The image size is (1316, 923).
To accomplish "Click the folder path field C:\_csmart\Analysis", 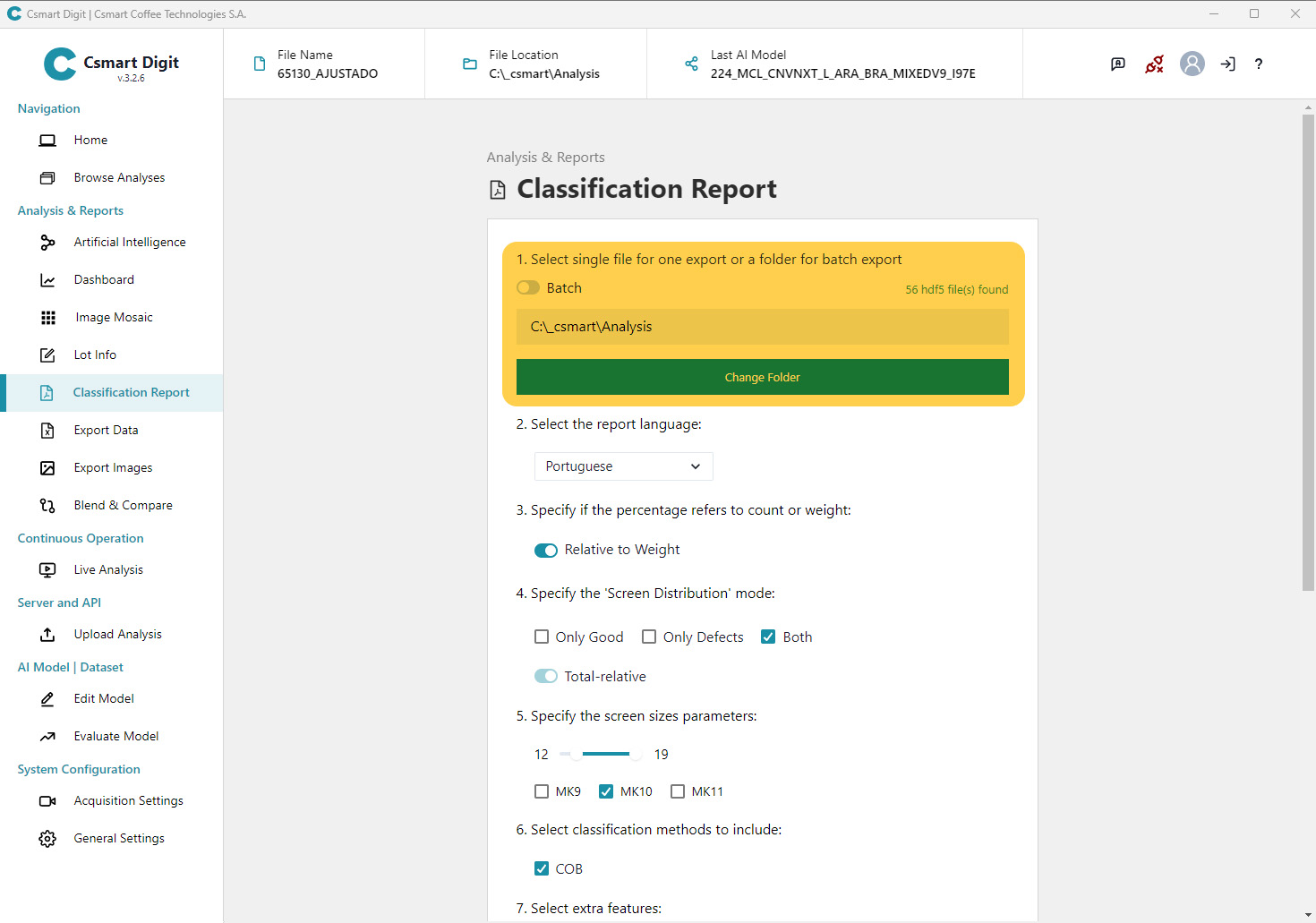I will (762, 327).
